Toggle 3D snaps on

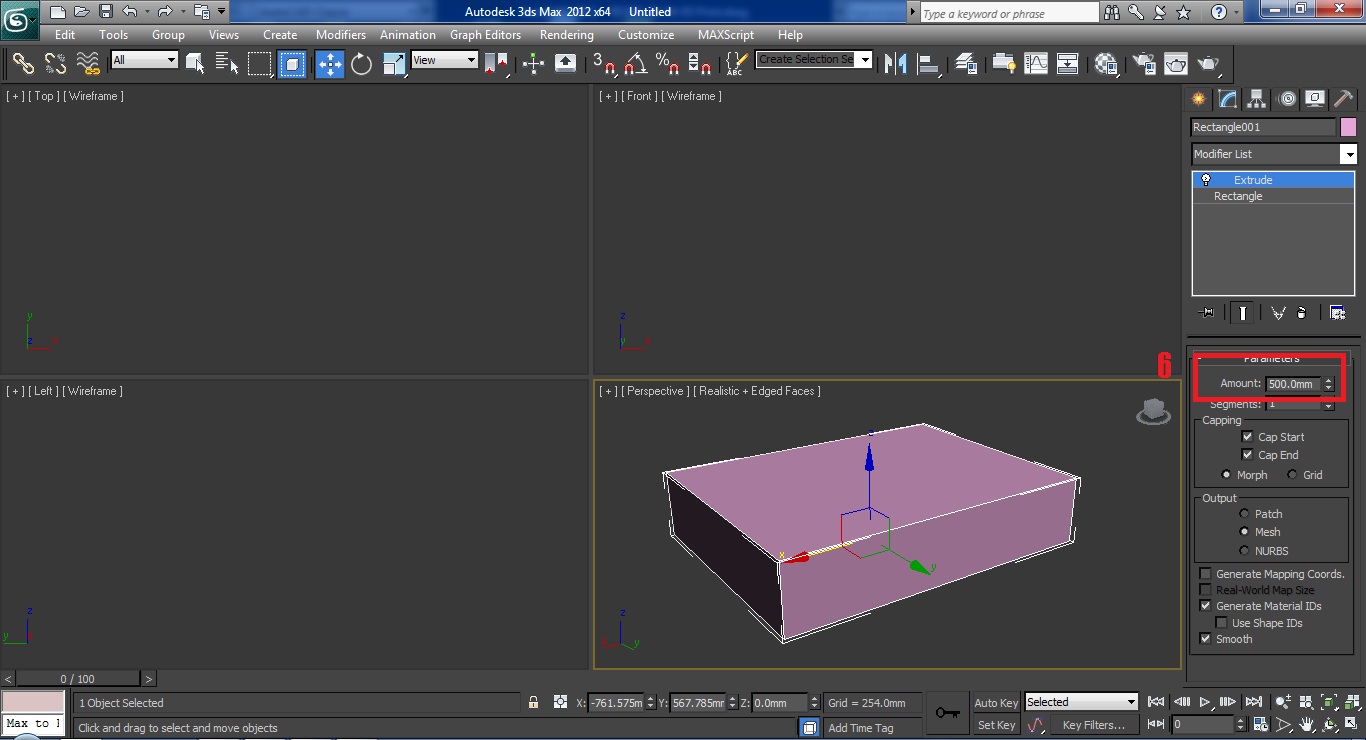tap(605, 63)
